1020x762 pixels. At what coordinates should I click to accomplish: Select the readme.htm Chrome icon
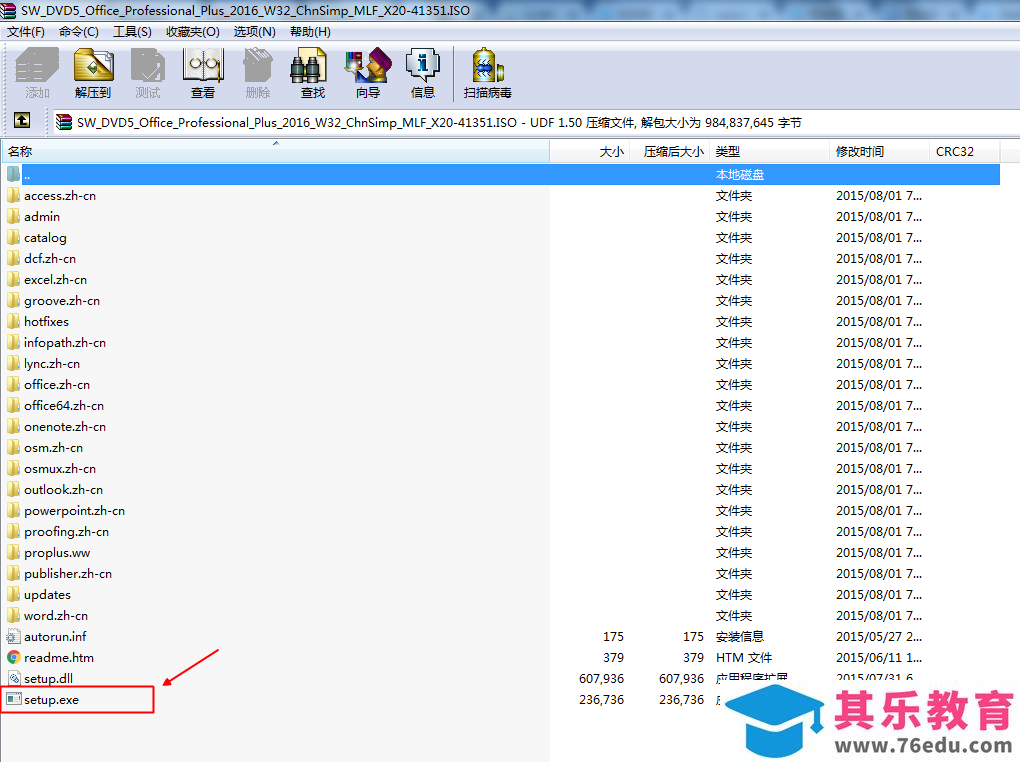[x=14, y=657]
